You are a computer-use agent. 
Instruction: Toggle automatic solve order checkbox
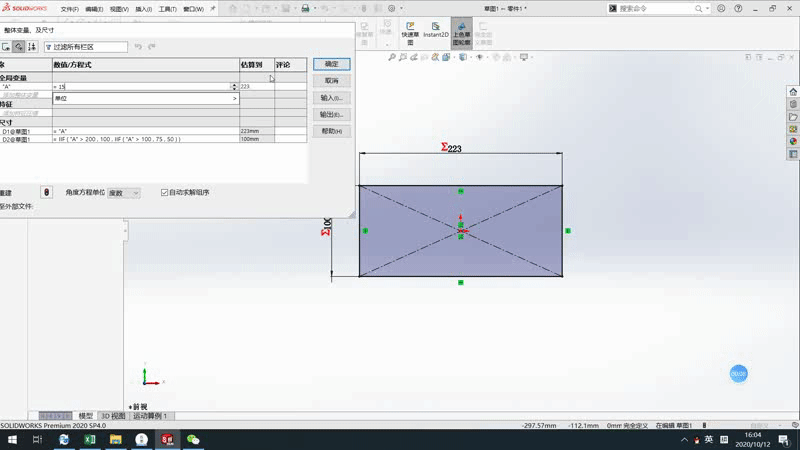point(165,192)
